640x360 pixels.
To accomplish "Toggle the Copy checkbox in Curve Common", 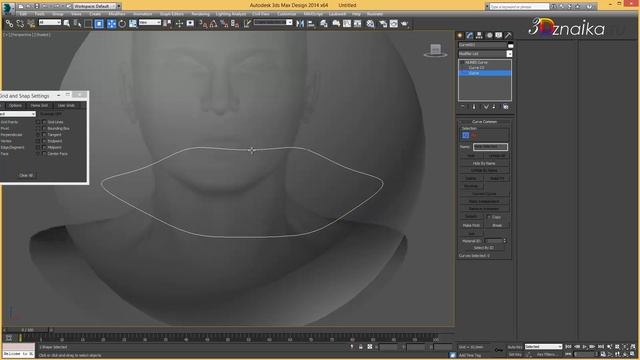I will click(x=489, y=217).
